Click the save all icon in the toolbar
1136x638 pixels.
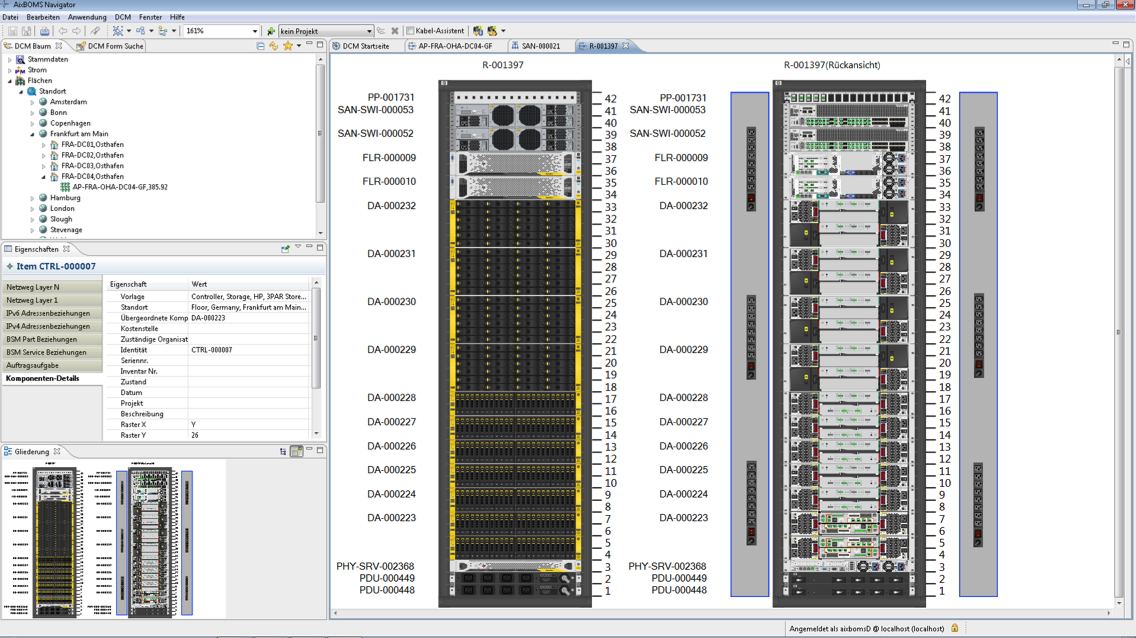(27, 31)
